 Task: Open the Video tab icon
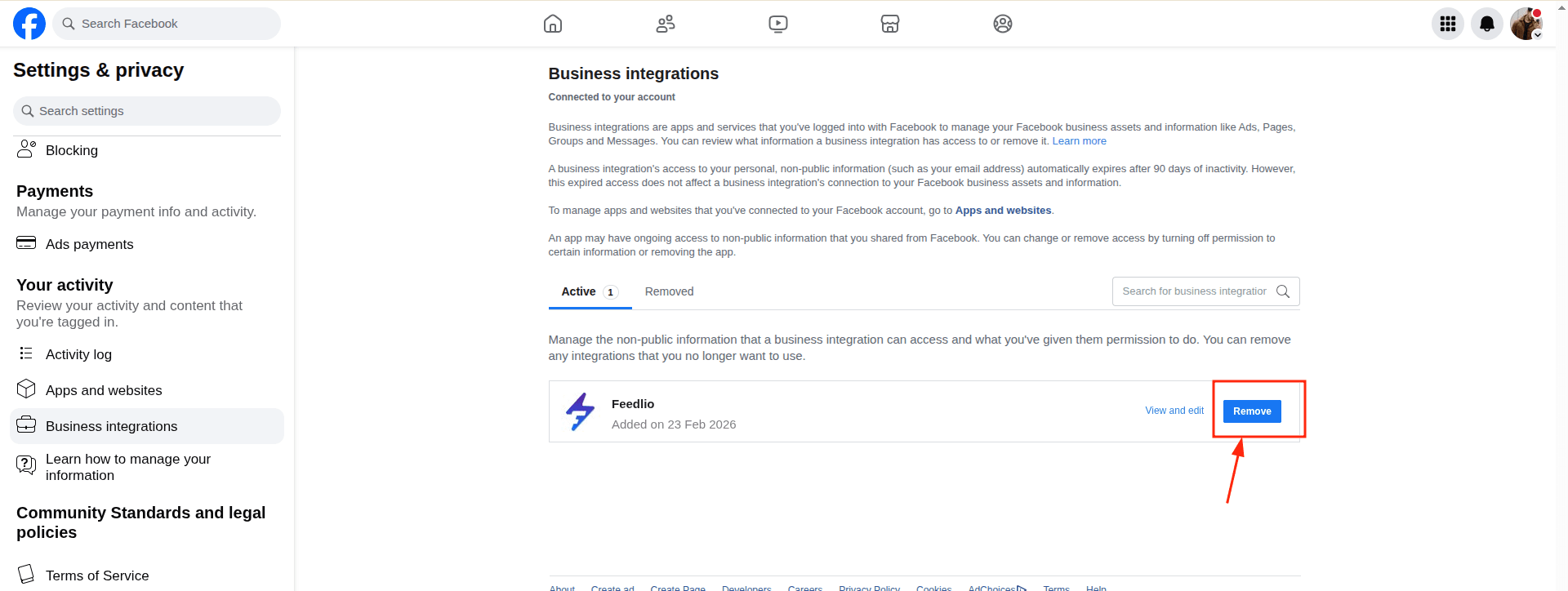[778, 24]
